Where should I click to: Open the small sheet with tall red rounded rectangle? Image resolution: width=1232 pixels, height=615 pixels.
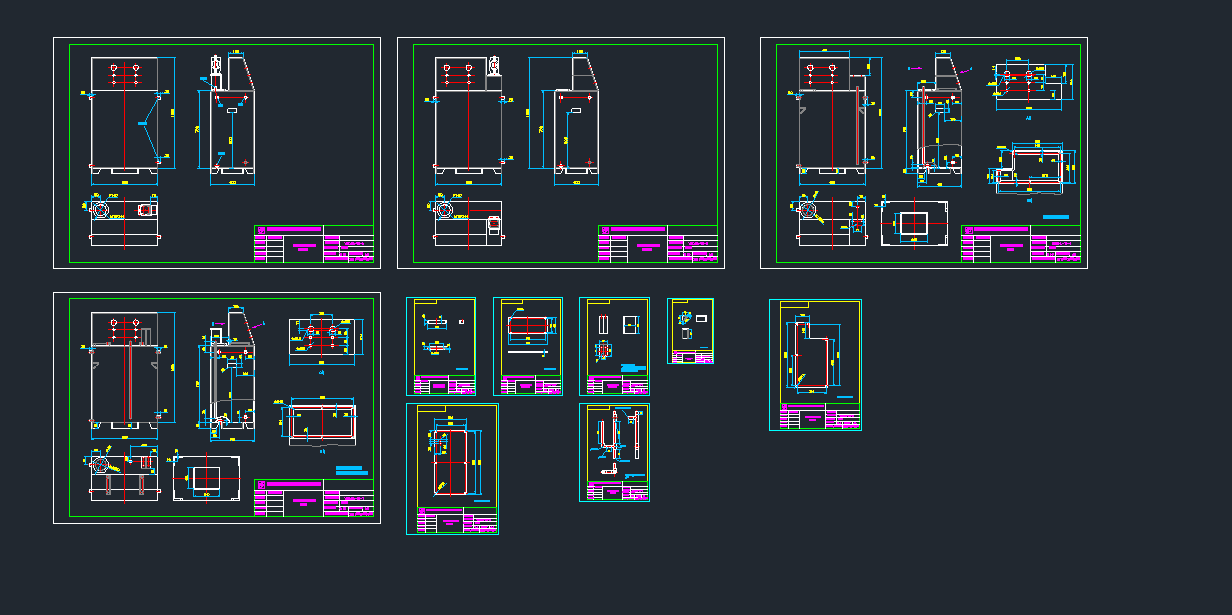click(452, 468)
